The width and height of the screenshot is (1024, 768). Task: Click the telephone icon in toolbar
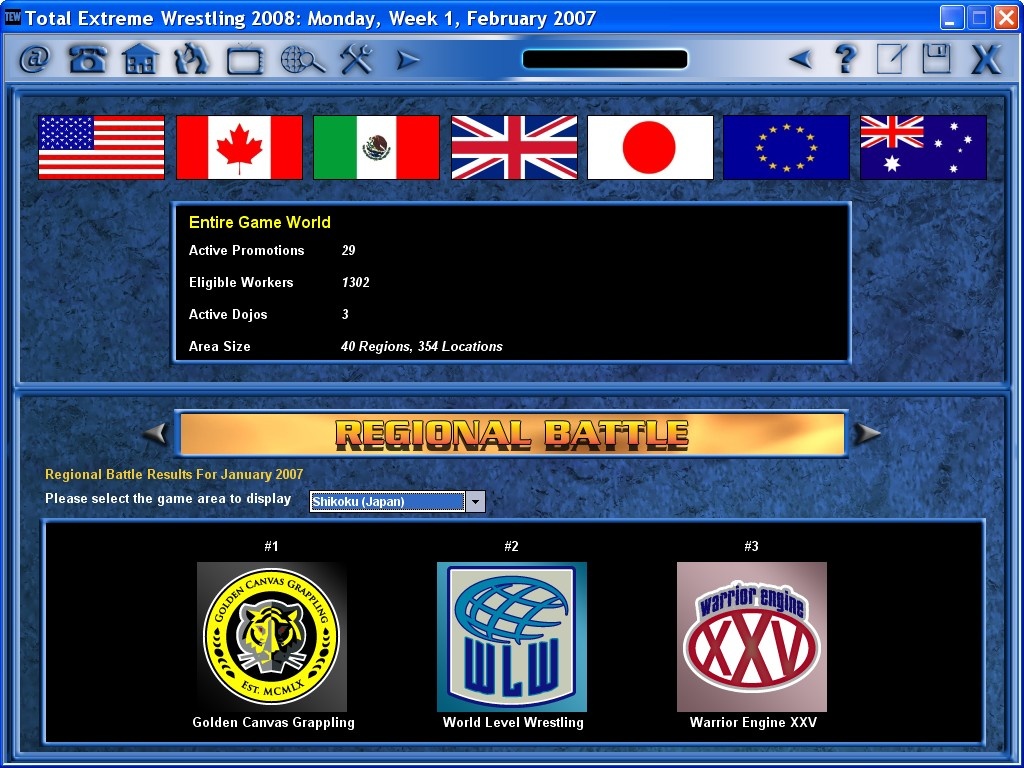[87, 60]
